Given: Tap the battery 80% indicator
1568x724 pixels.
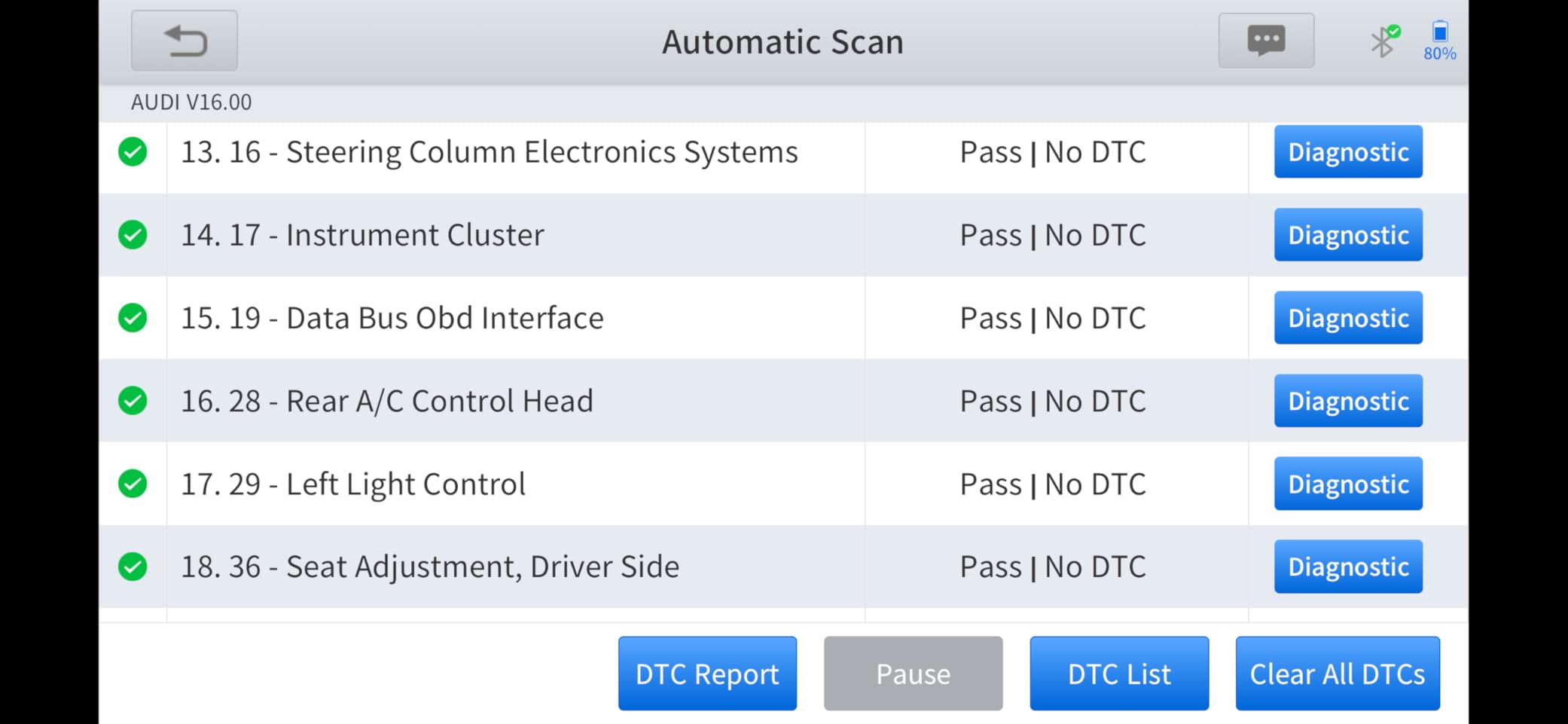Looking at the screenshot, I should coord(1439,41).
